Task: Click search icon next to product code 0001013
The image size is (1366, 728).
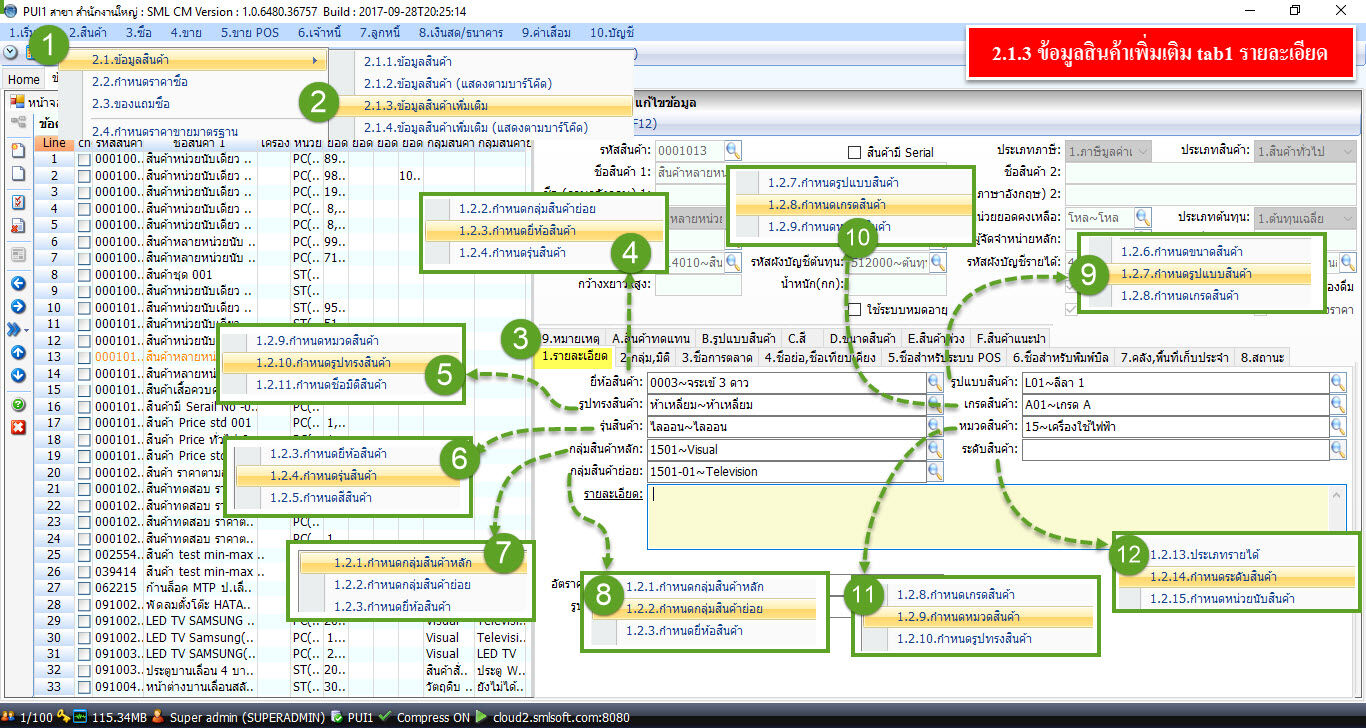Action: tap(733, 151)
